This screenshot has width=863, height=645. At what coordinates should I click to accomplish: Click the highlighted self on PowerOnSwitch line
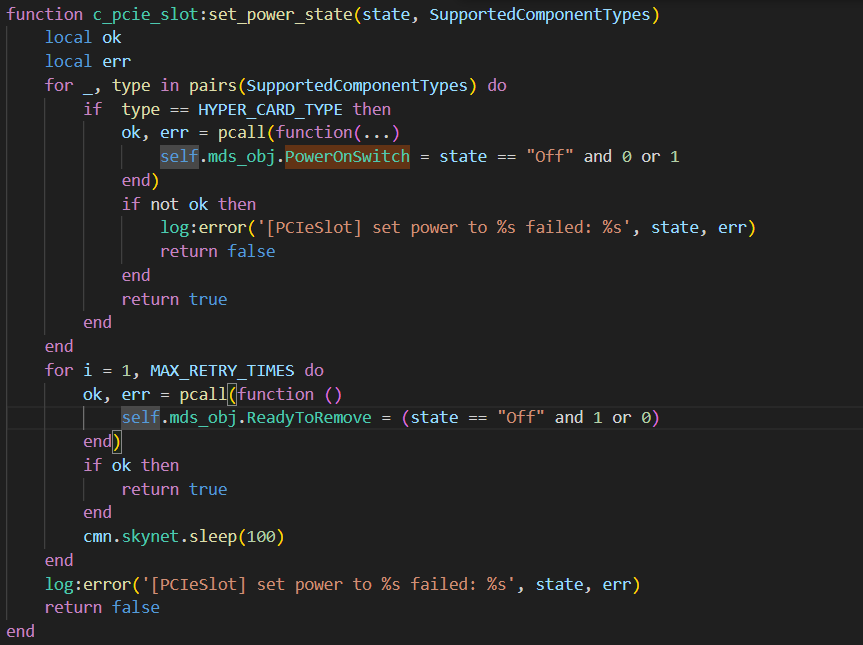[178, 156]
